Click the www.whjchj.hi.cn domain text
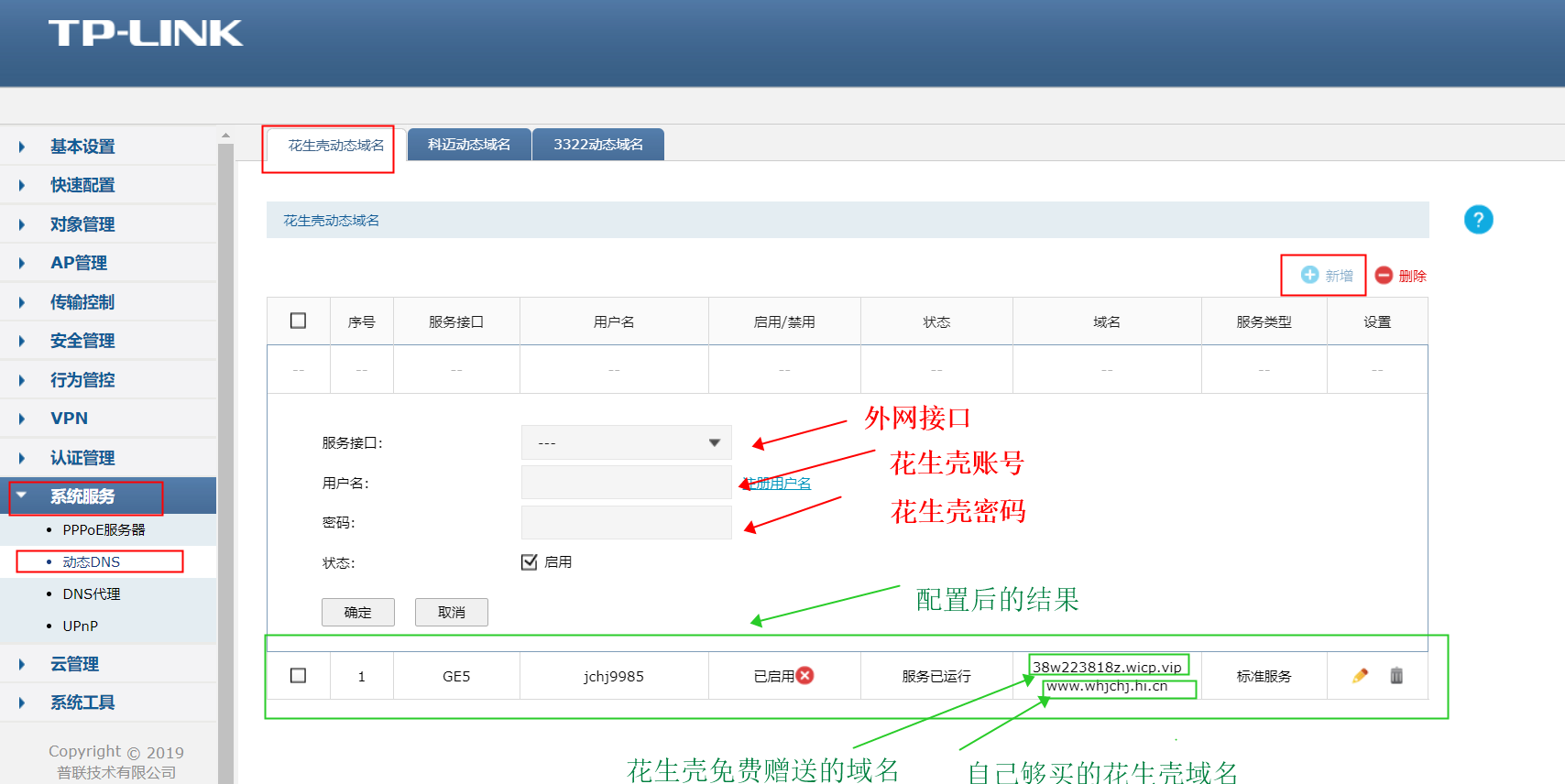The image size is (1565, 784). (x=1107, y=686)
